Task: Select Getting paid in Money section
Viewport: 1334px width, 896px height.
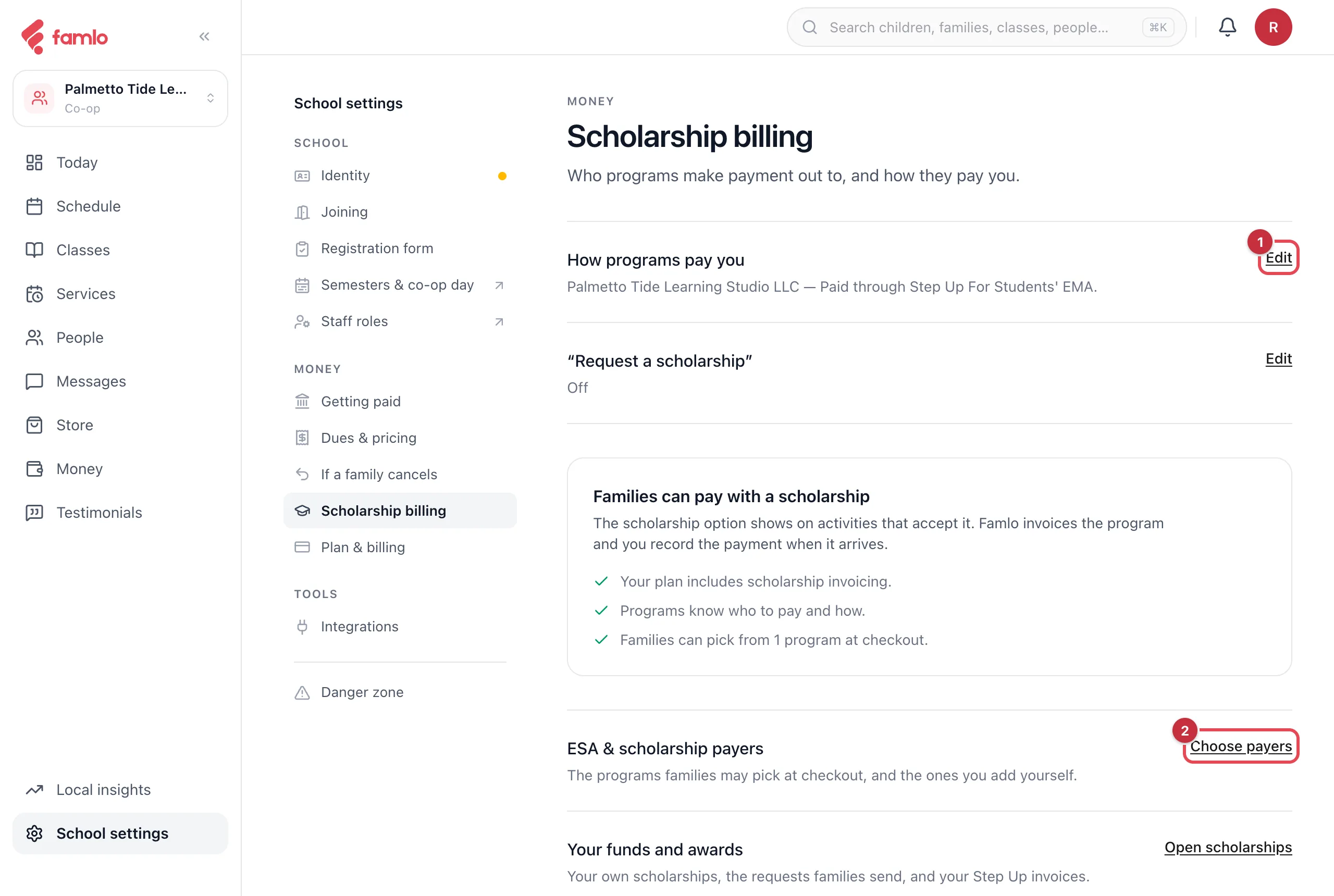Action: [x=400, y=402]
